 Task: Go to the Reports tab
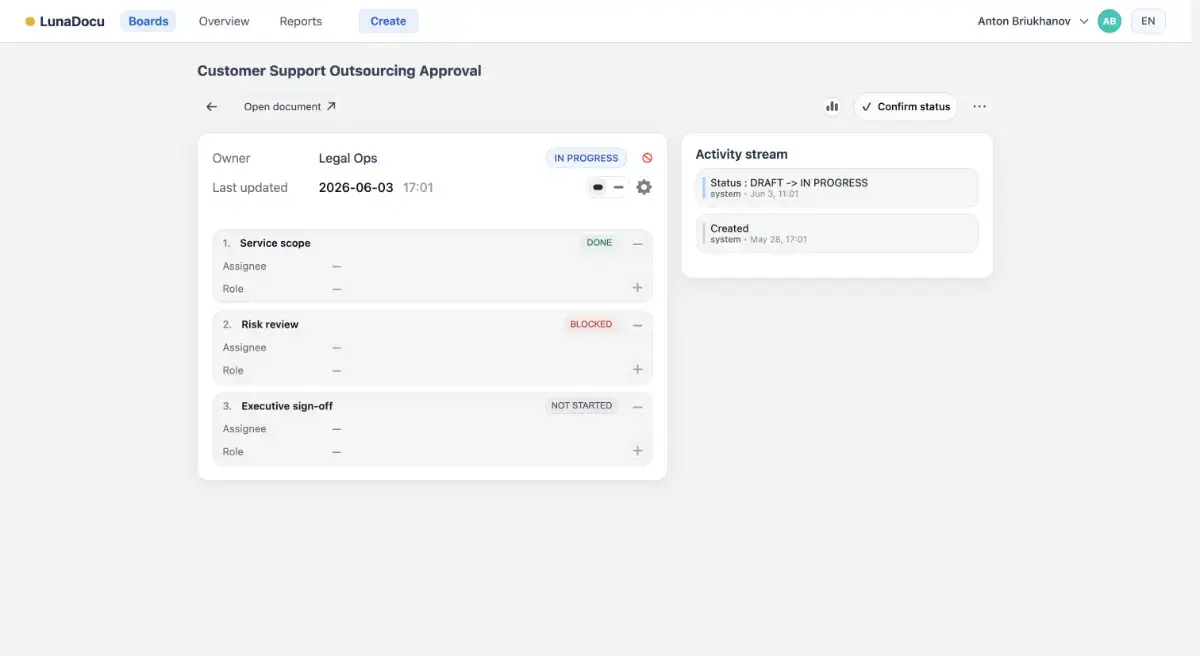(301, 21)
